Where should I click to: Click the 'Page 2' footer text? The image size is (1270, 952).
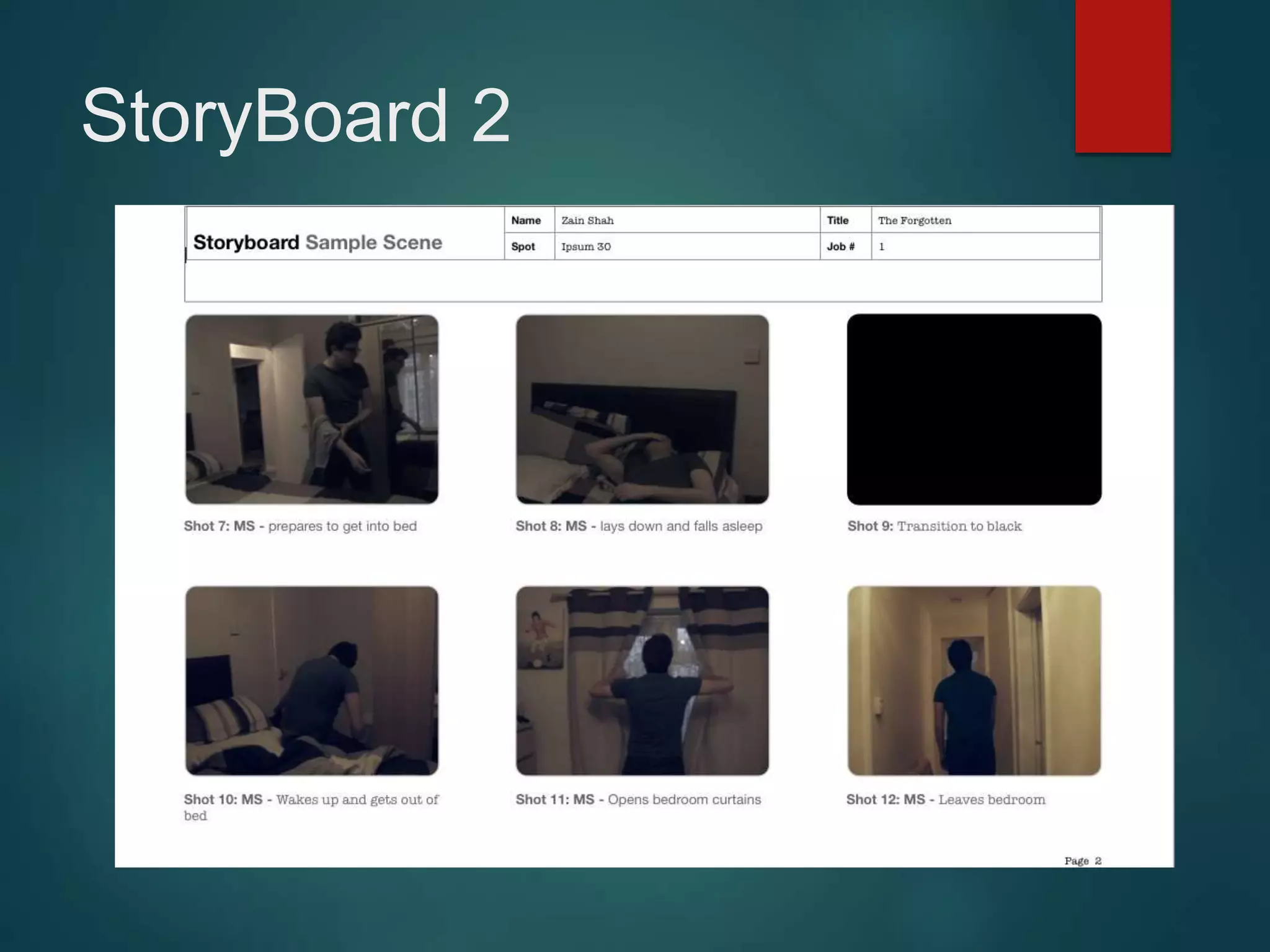[1083, 861]
